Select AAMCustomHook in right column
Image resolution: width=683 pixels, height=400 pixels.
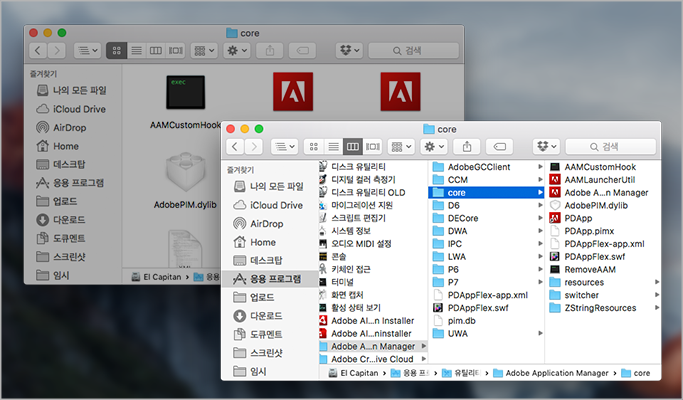603,167
